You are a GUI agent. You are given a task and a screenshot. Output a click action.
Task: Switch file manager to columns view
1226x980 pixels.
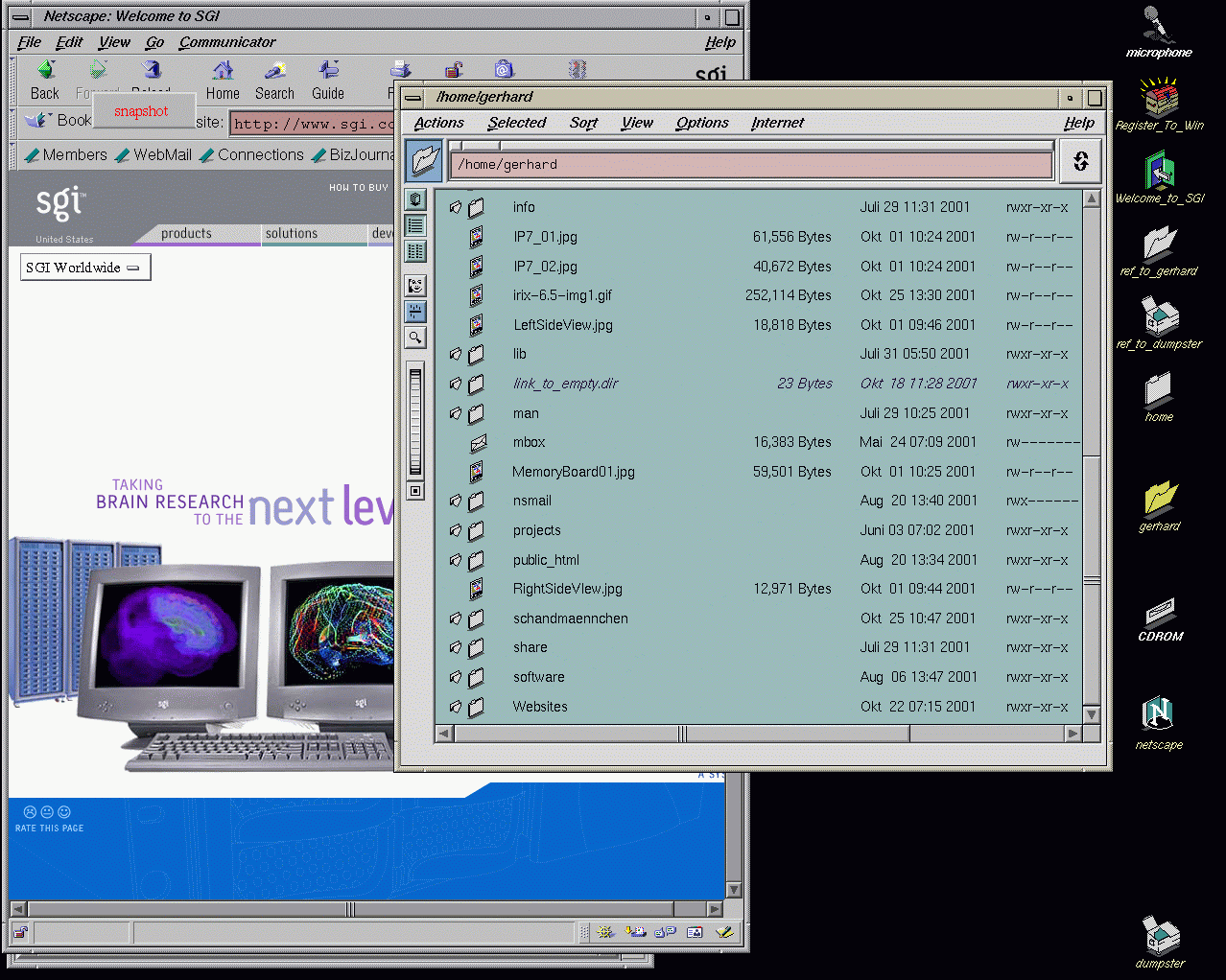(415, 251)
